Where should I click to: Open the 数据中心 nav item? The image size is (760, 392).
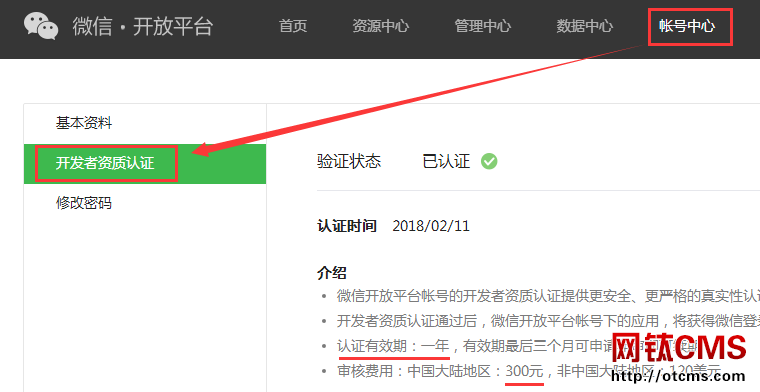tap(585, 26)
